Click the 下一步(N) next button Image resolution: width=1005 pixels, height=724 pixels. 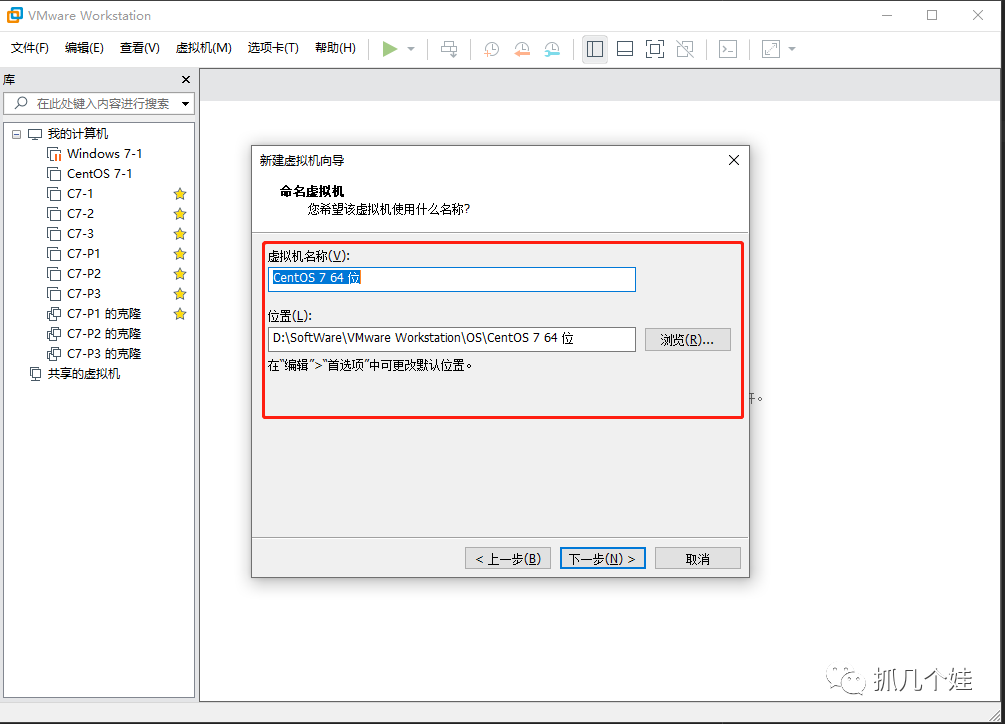[x=602, y=559]
